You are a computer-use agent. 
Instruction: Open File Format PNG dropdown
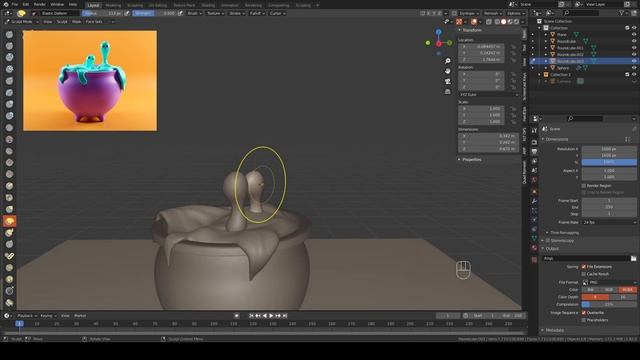[x=609, y=282]
